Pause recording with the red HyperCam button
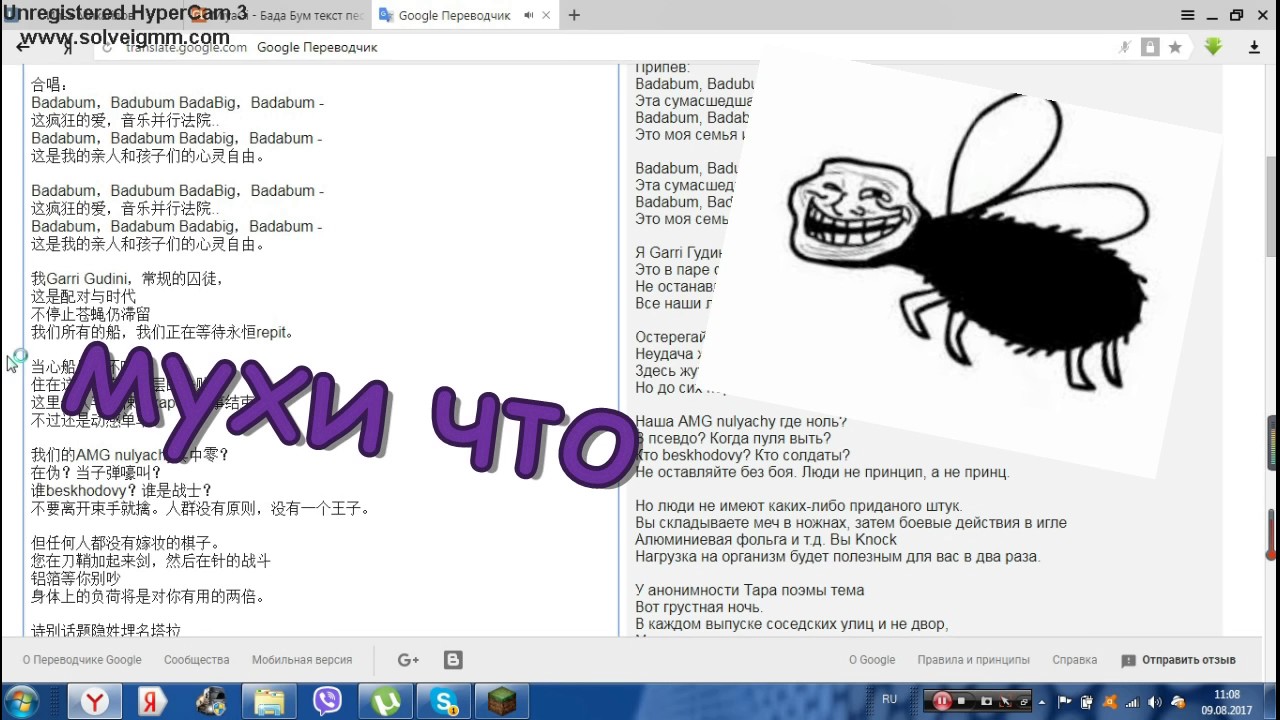Screen dimensions: 1280x720 (941, 701)
